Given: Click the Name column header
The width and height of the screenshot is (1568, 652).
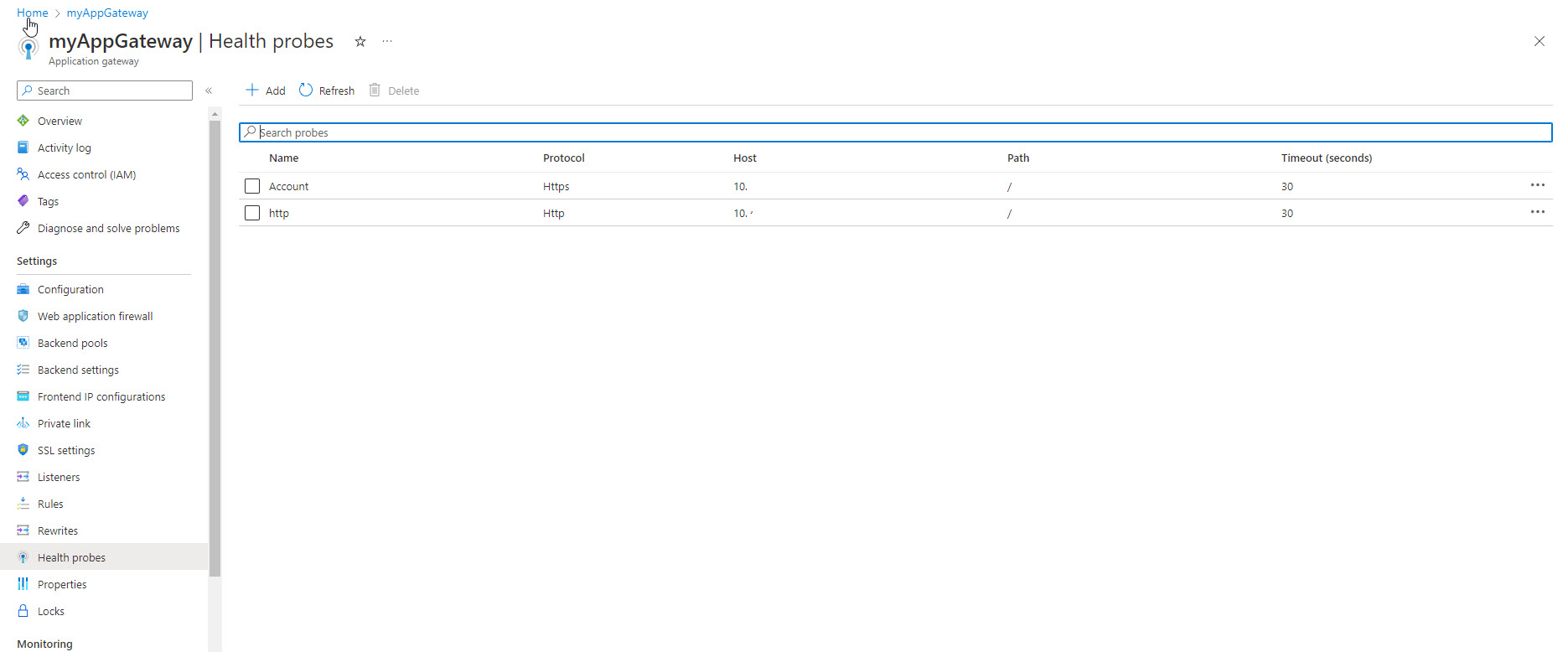Looking at the screenshot, I should (x=284, y=158).
